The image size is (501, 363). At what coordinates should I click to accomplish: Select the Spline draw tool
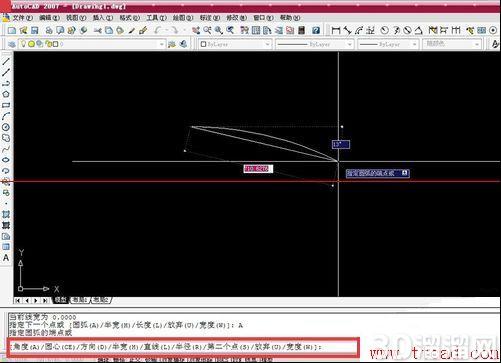pos(6,149)
